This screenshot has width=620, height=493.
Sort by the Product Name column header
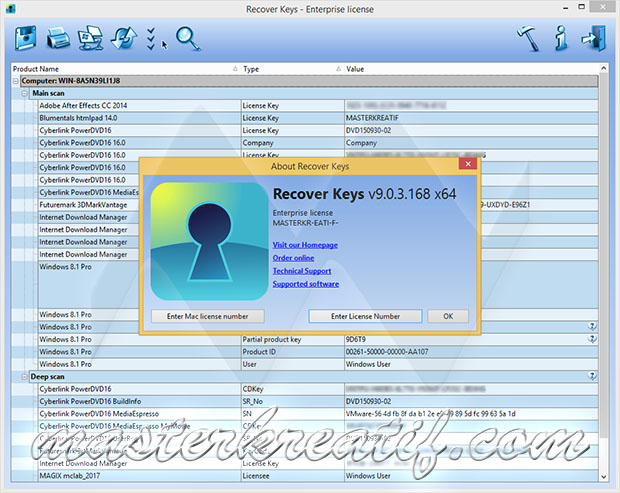(125, 69)
